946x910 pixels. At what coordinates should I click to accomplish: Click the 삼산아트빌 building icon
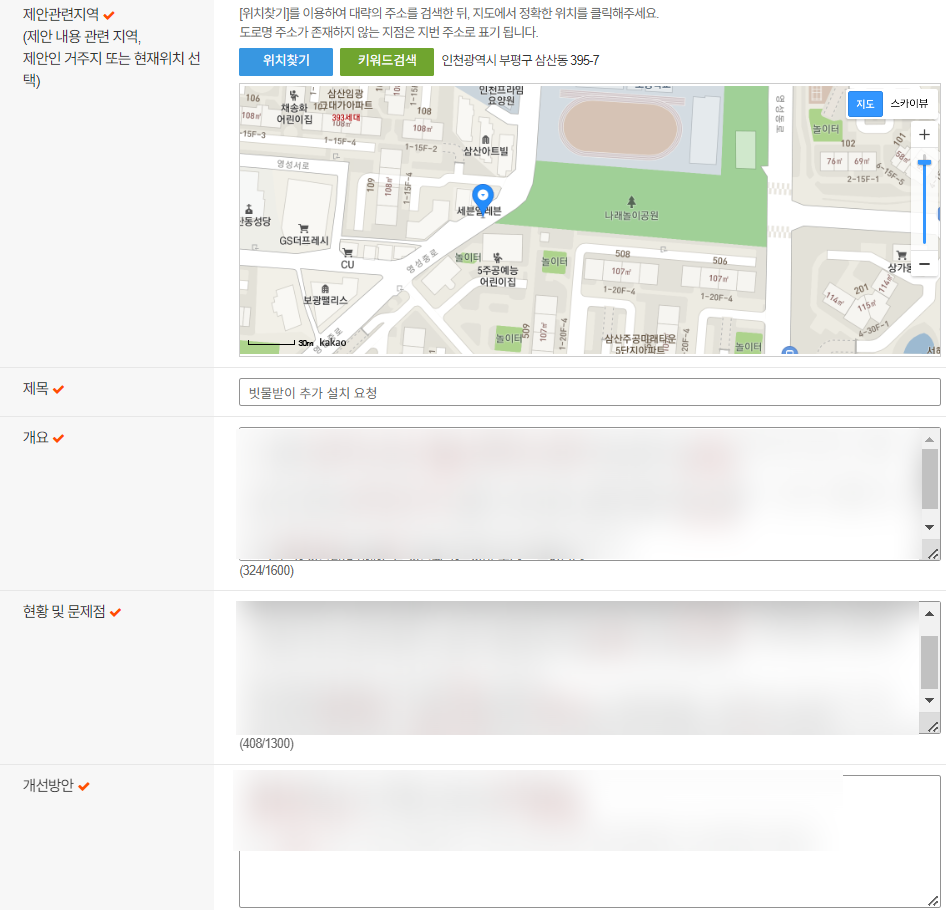(485, 138)
